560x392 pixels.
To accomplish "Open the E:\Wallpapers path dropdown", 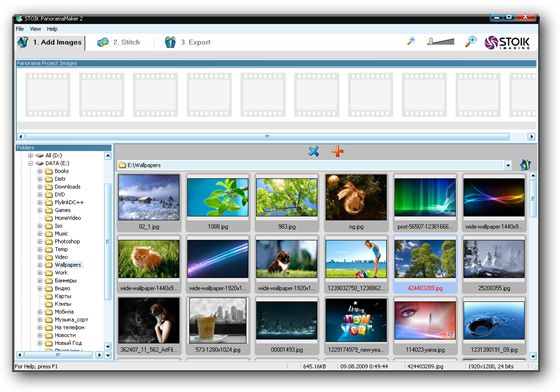I will [x=508, y=165].
